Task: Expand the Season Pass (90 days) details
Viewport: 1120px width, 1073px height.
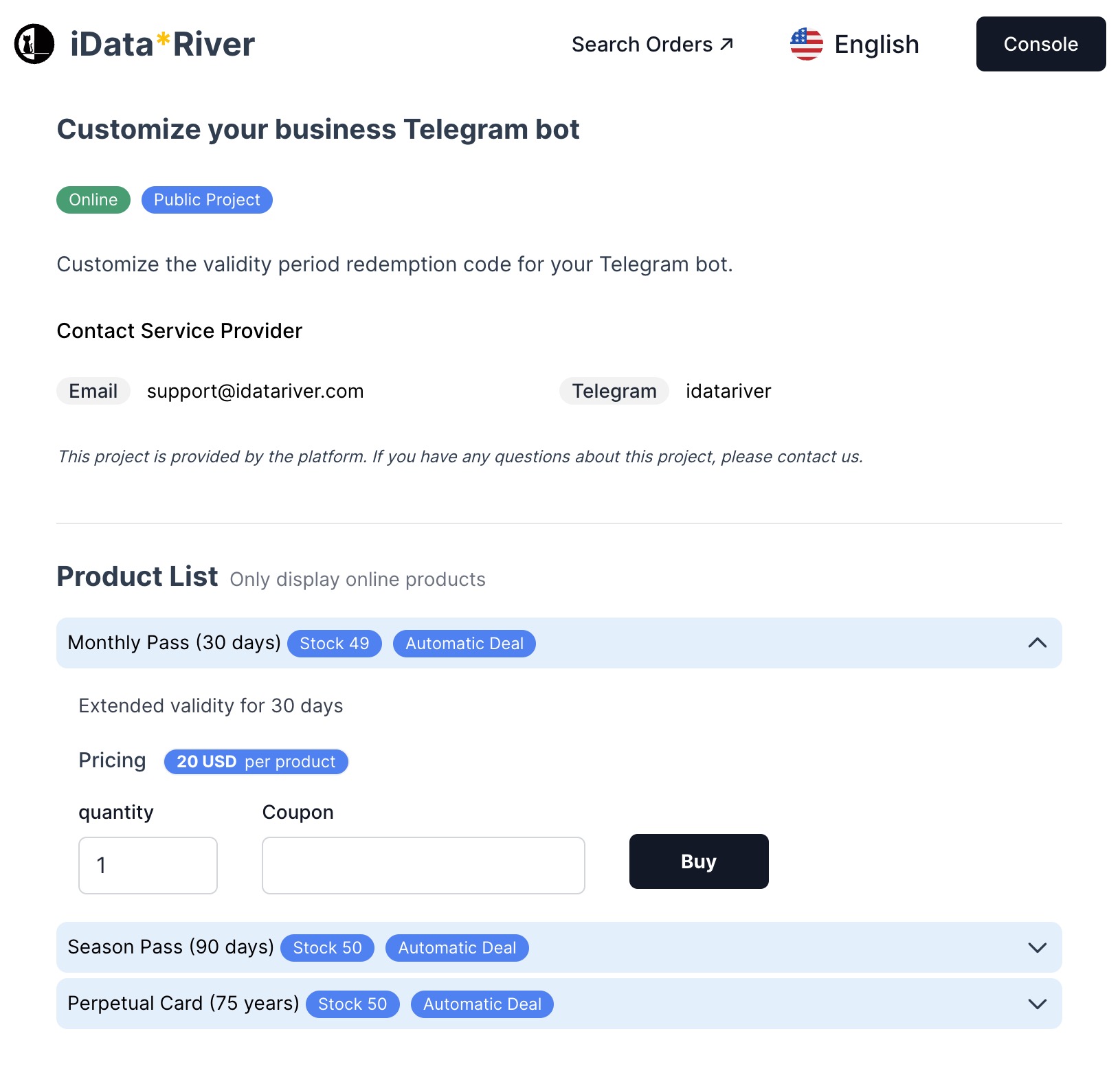Action: 1038,947
